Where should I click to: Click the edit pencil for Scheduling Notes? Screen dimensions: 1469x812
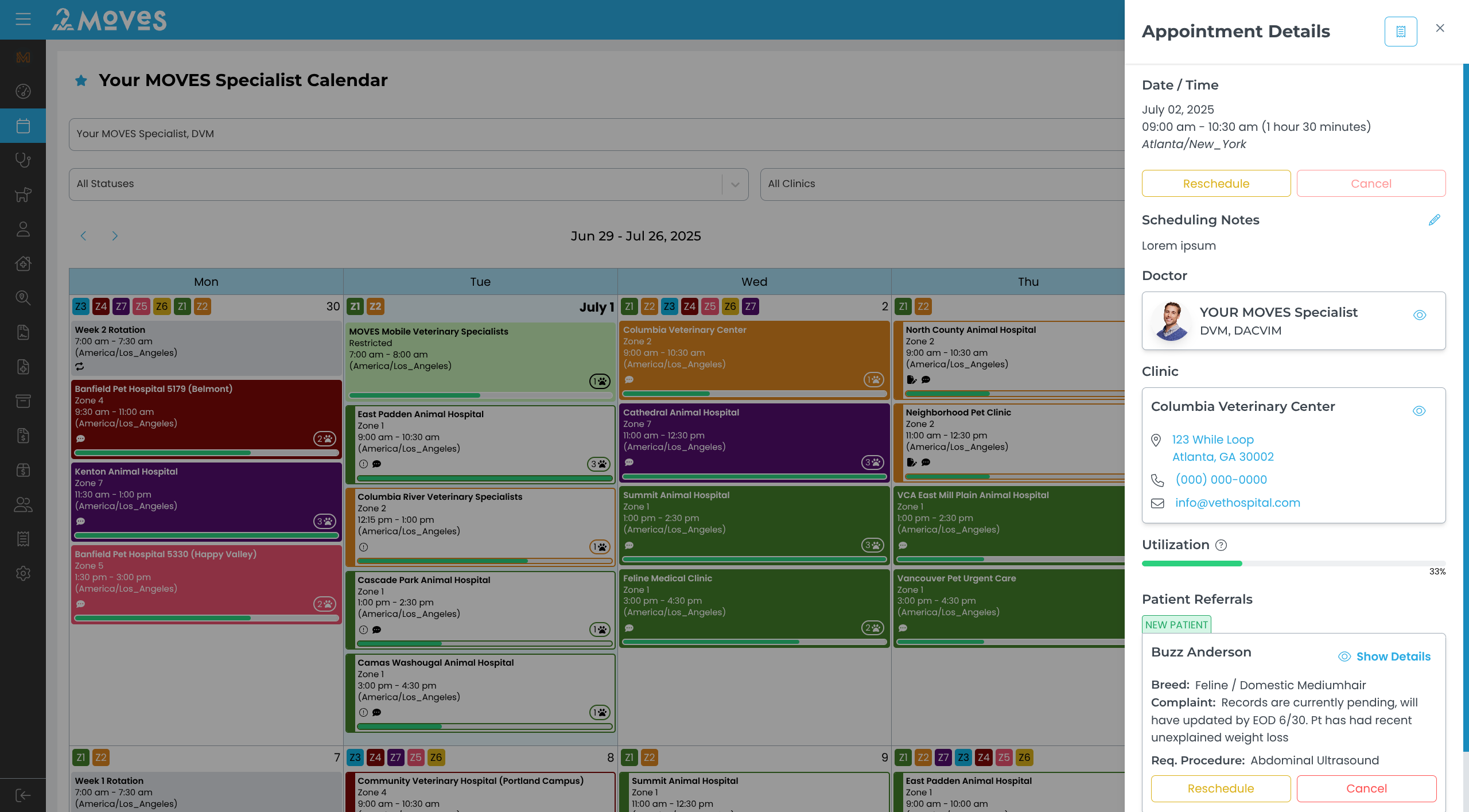(1434, 220)
